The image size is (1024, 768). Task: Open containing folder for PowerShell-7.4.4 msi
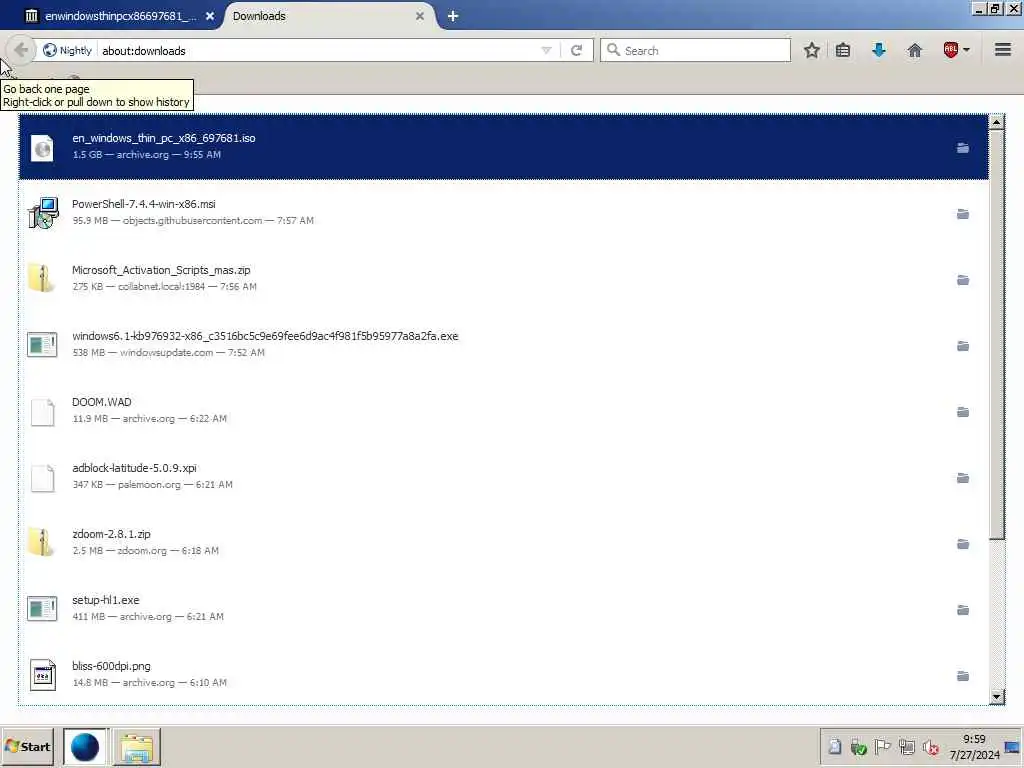point(963,214)
